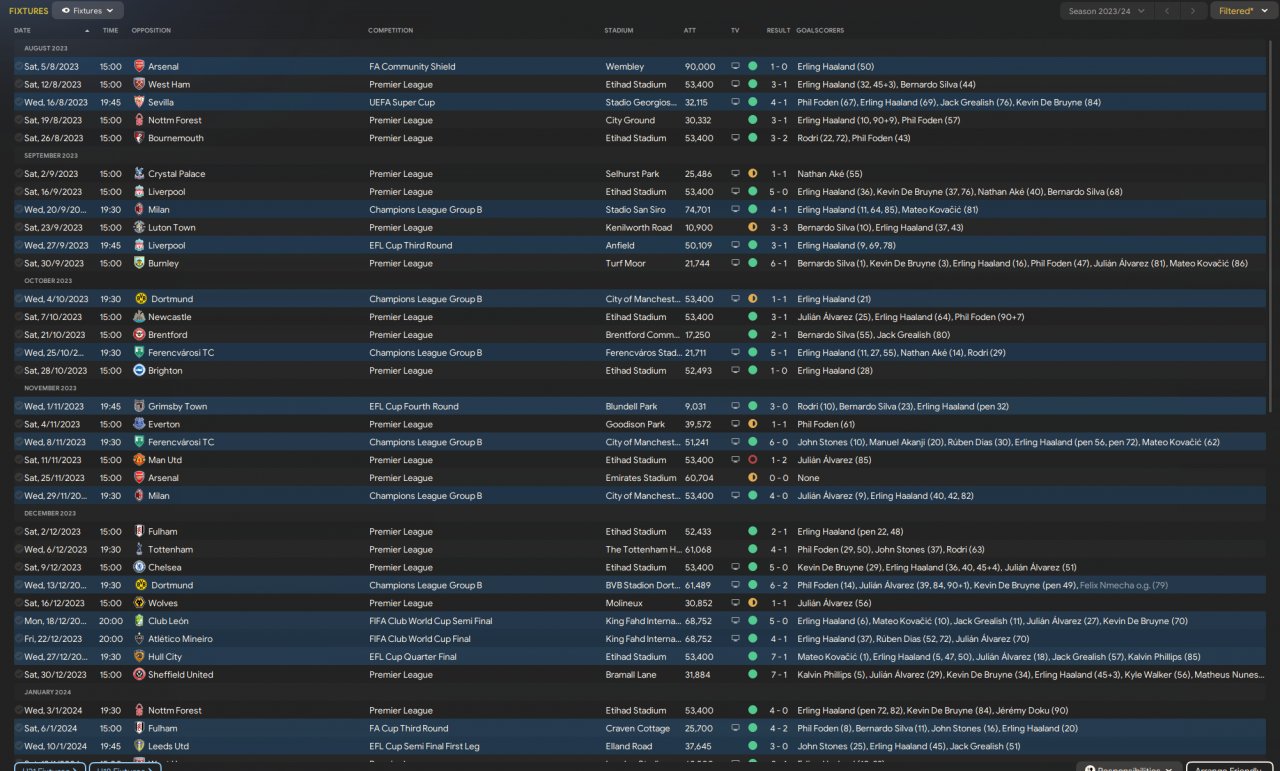Viewport: 1280px width, 771px height.
Task: Click the Burnley club badge
Action: coord(139,264)
